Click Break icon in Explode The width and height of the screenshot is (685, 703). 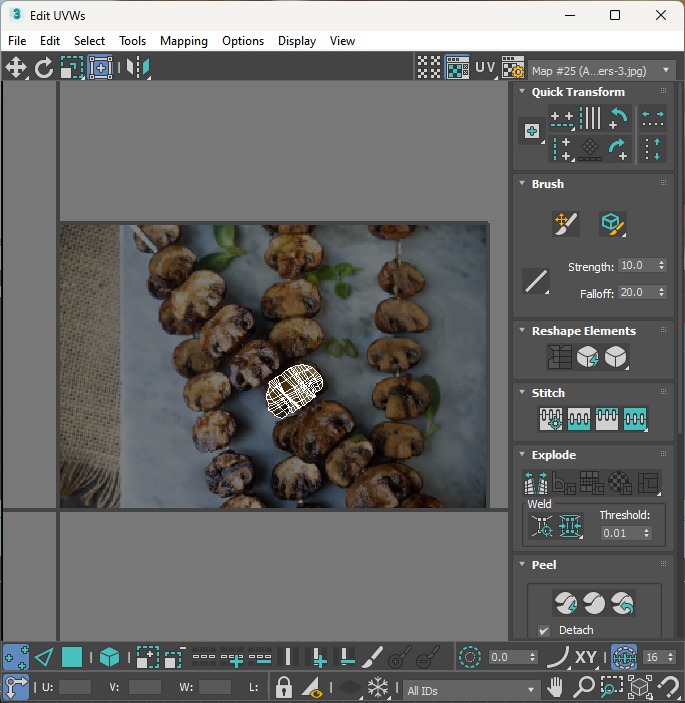click(x=536, y=482)
